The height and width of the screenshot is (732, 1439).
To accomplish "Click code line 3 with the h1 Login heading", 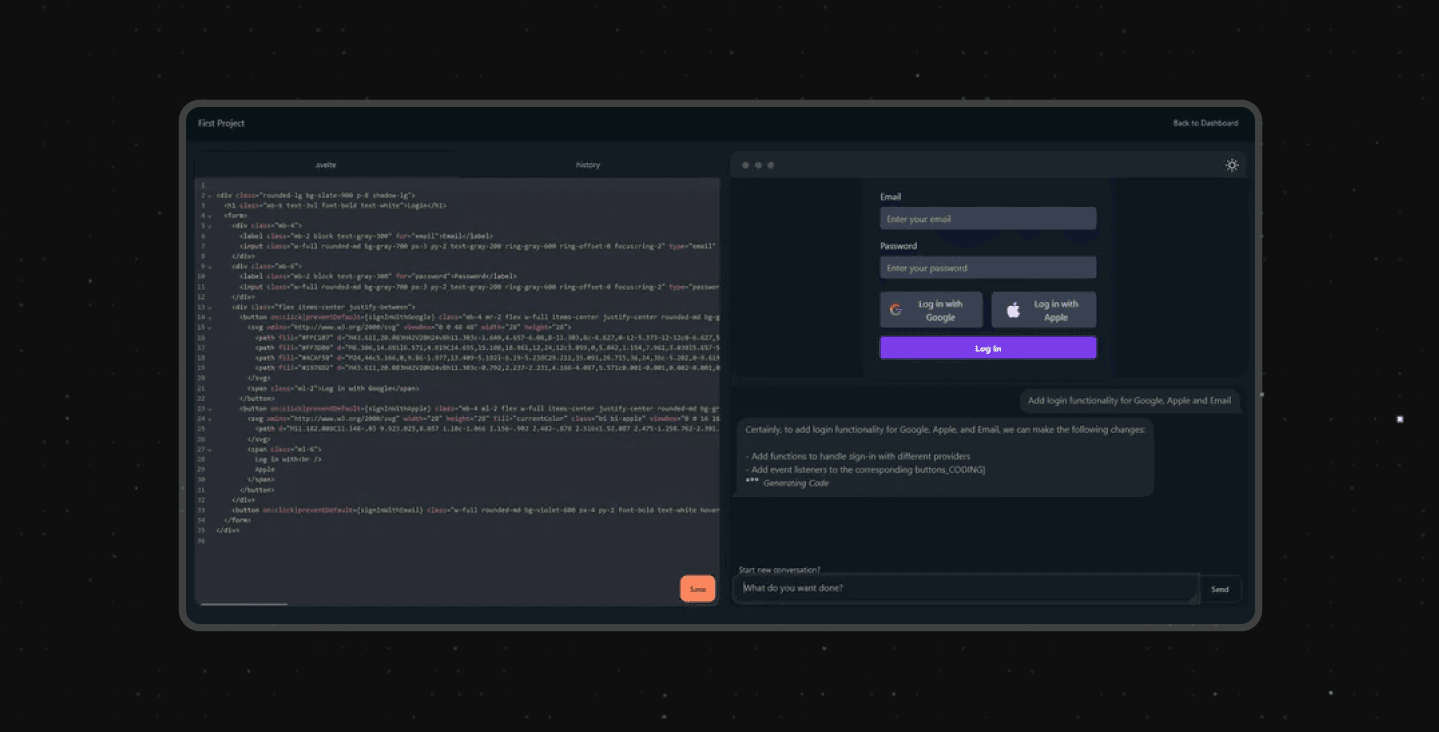I will point(335,206).
